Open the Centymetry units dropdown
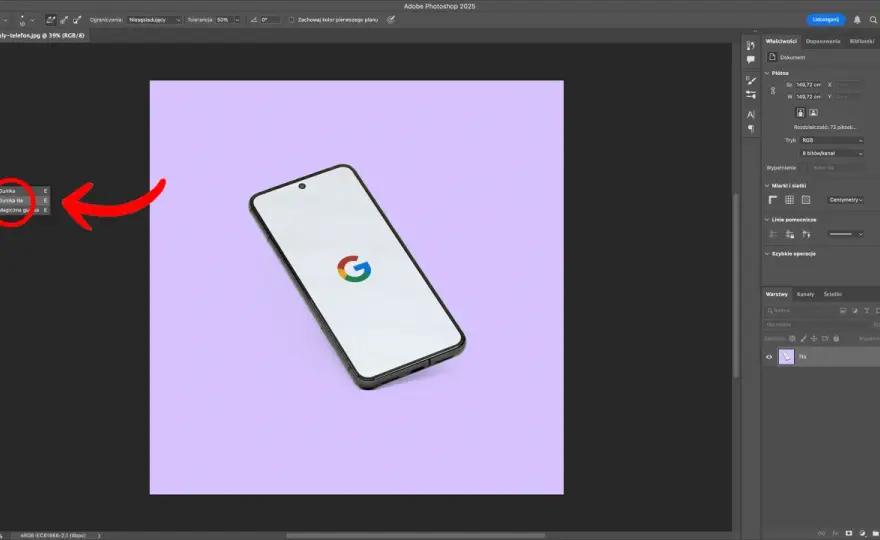 pos(846,200)
